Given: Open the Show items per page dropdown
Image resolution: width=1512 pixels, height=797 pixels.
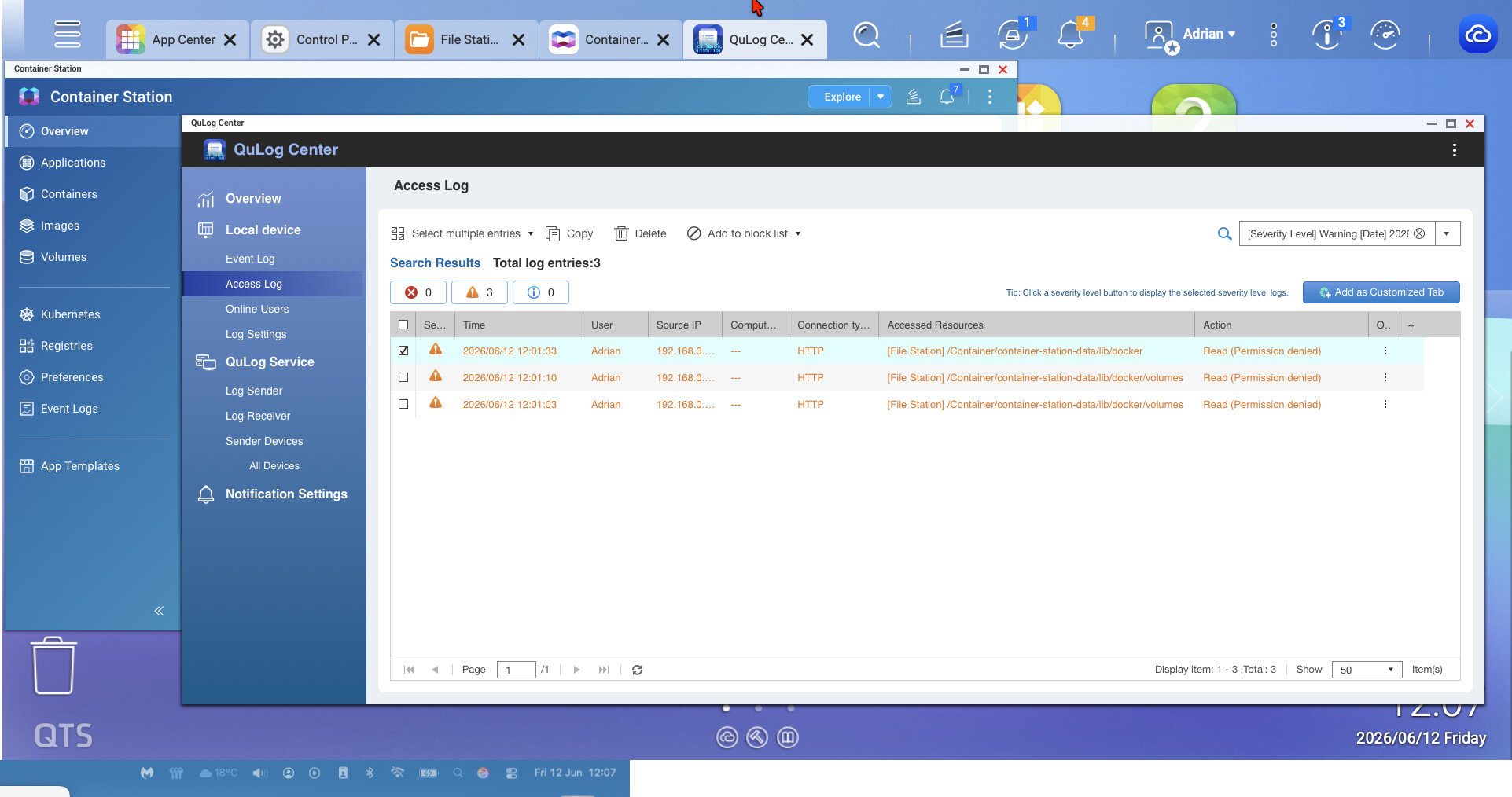Looking at the screenshot, I should pos(1367,670).
